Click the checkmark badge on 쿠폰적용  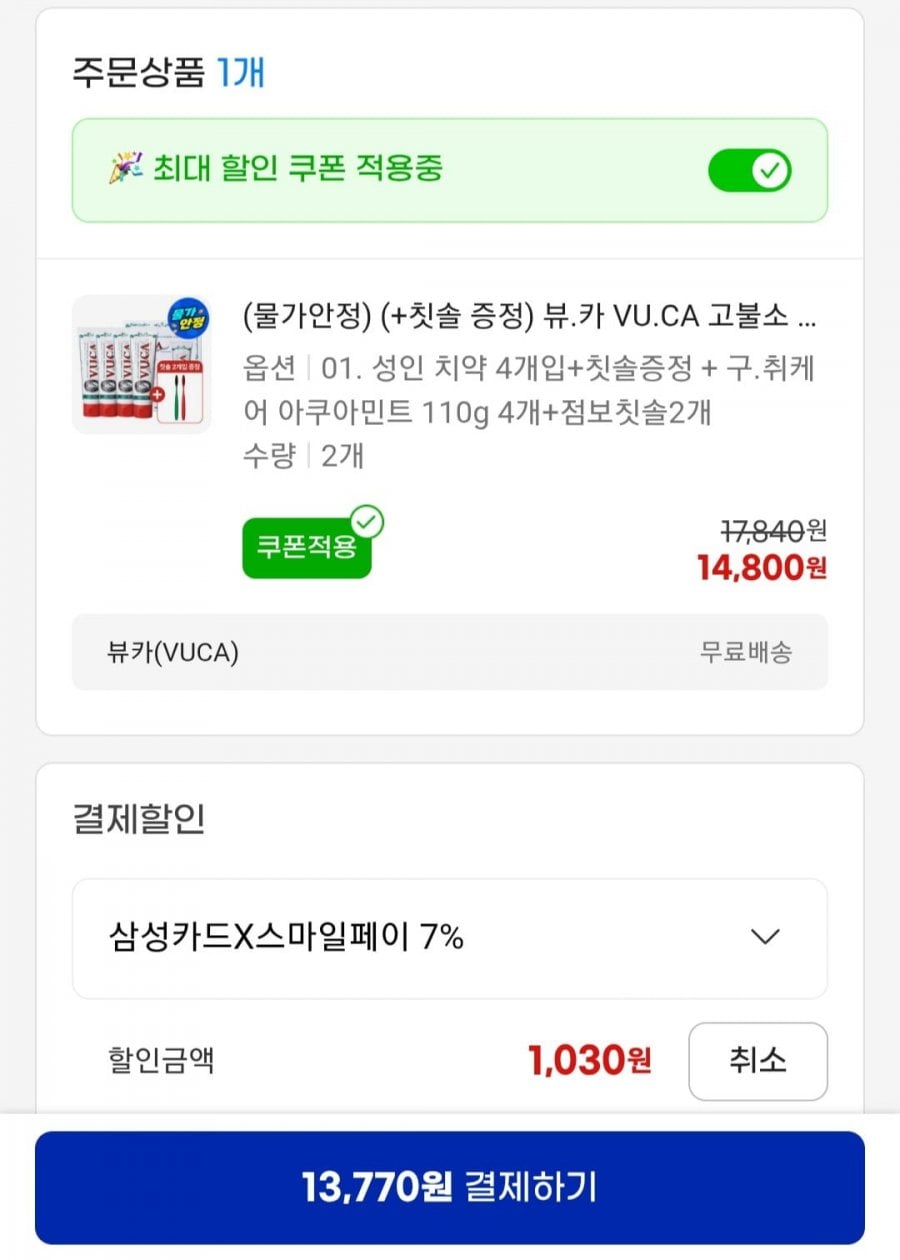[x=367, y=522]
